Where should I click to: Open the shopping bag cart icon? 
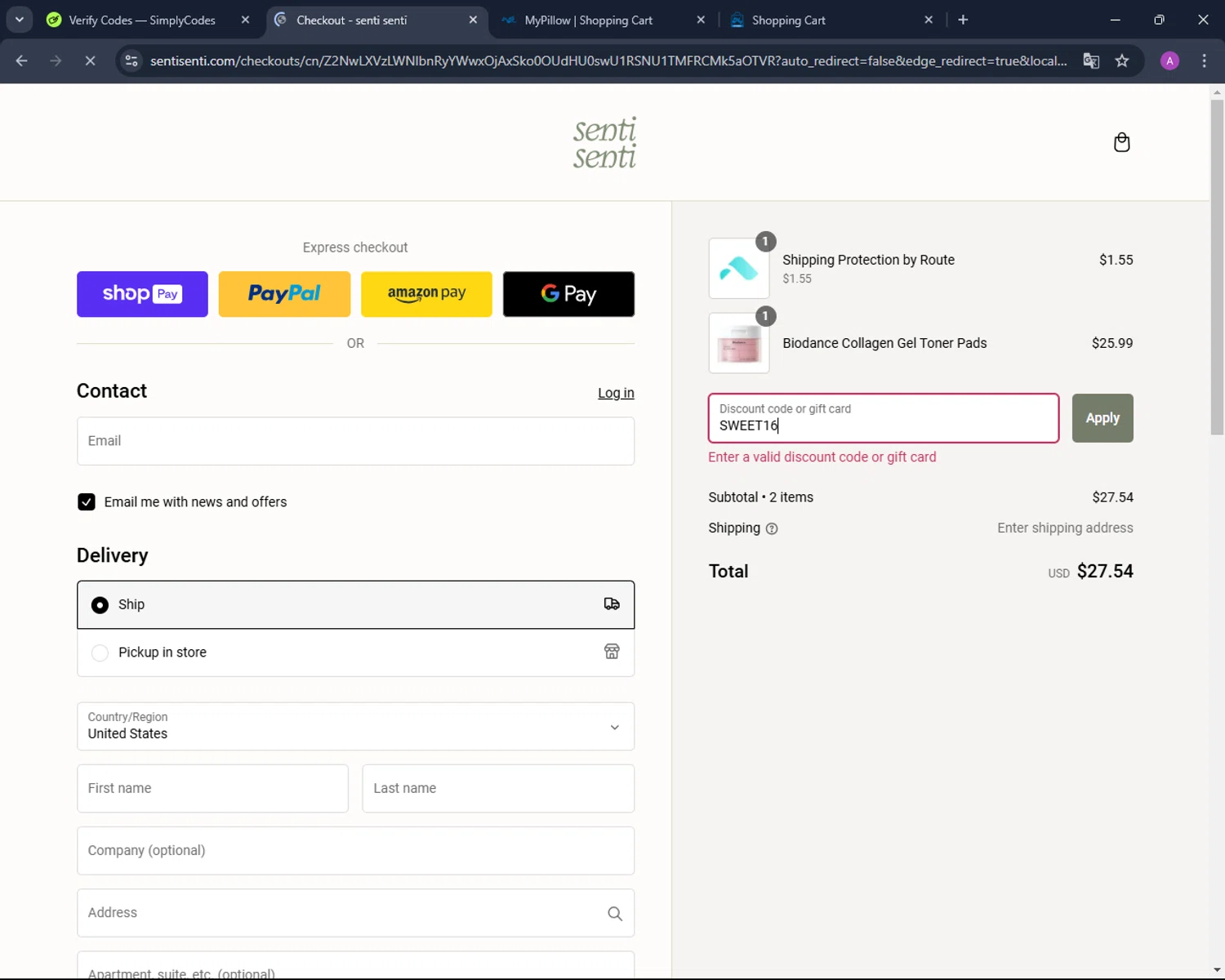point(1121,142)
